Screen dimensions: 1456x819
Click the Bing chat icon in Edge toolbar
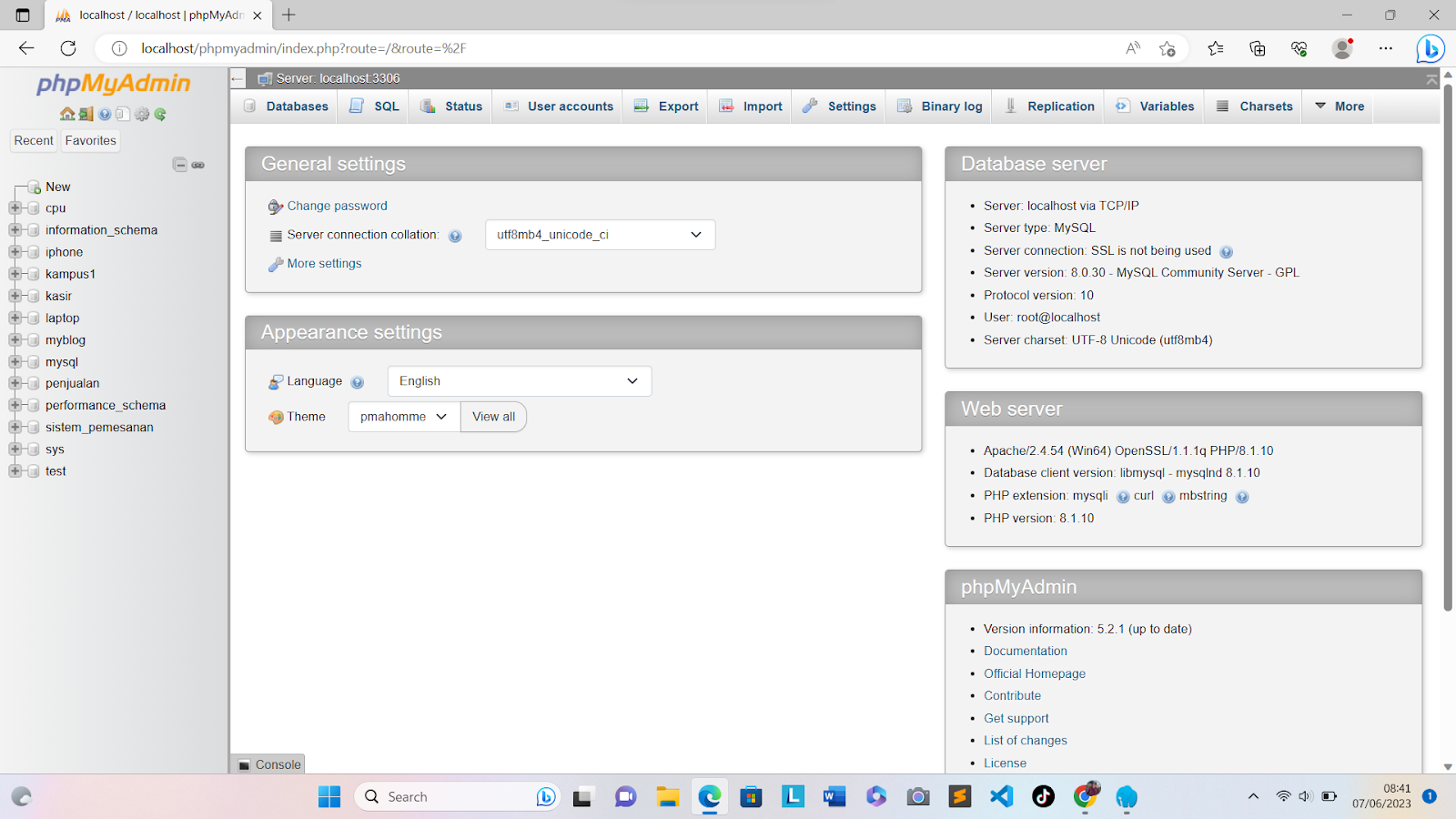click(1431, 48)
